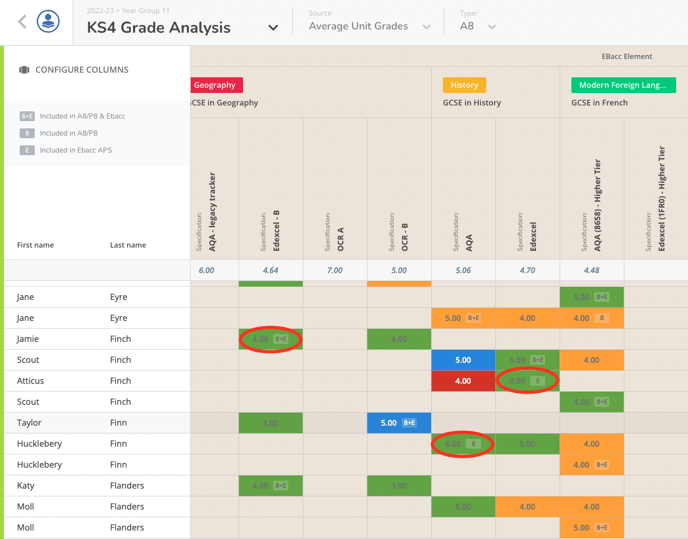This screenshot has height=539, width=688.
Task: Select the Geography subject tag
Action: tap(215, 86)
